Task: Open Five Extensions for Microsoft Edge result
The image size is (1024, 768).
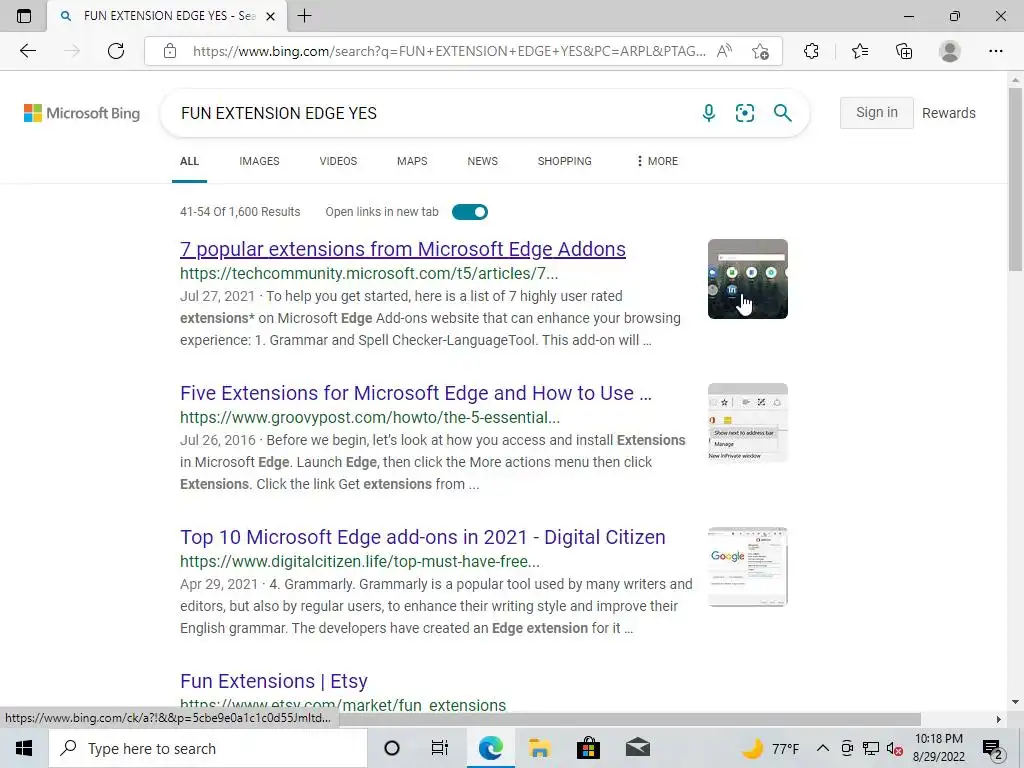Action: tap(416, 393)
